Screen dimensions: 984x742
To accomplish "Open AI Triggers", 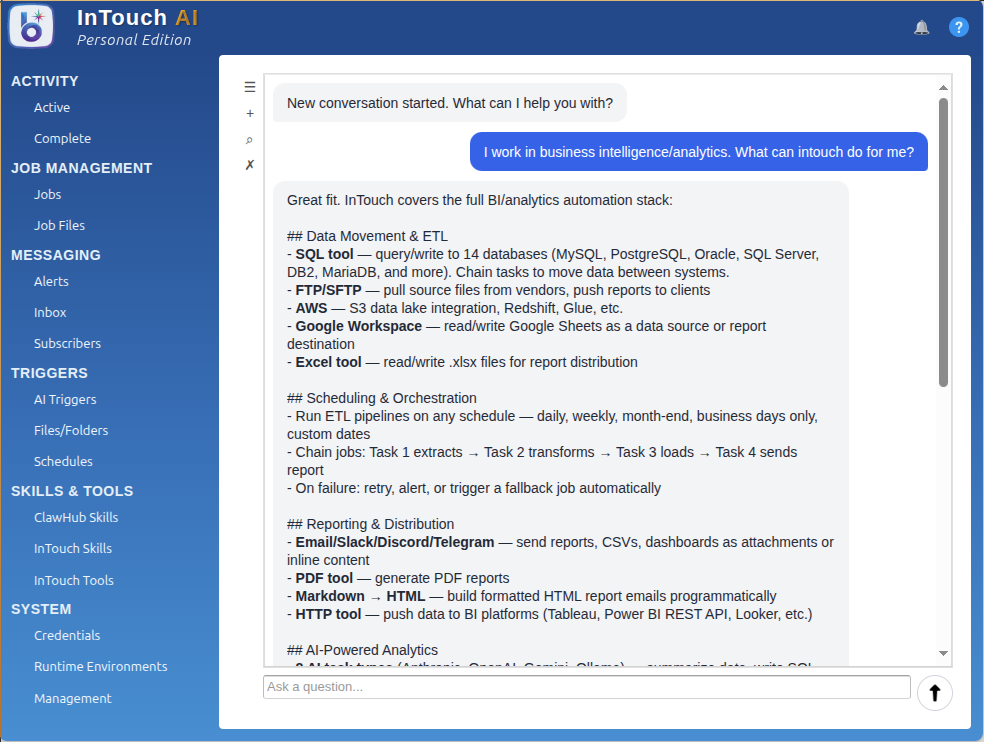I will click(65, 399).
